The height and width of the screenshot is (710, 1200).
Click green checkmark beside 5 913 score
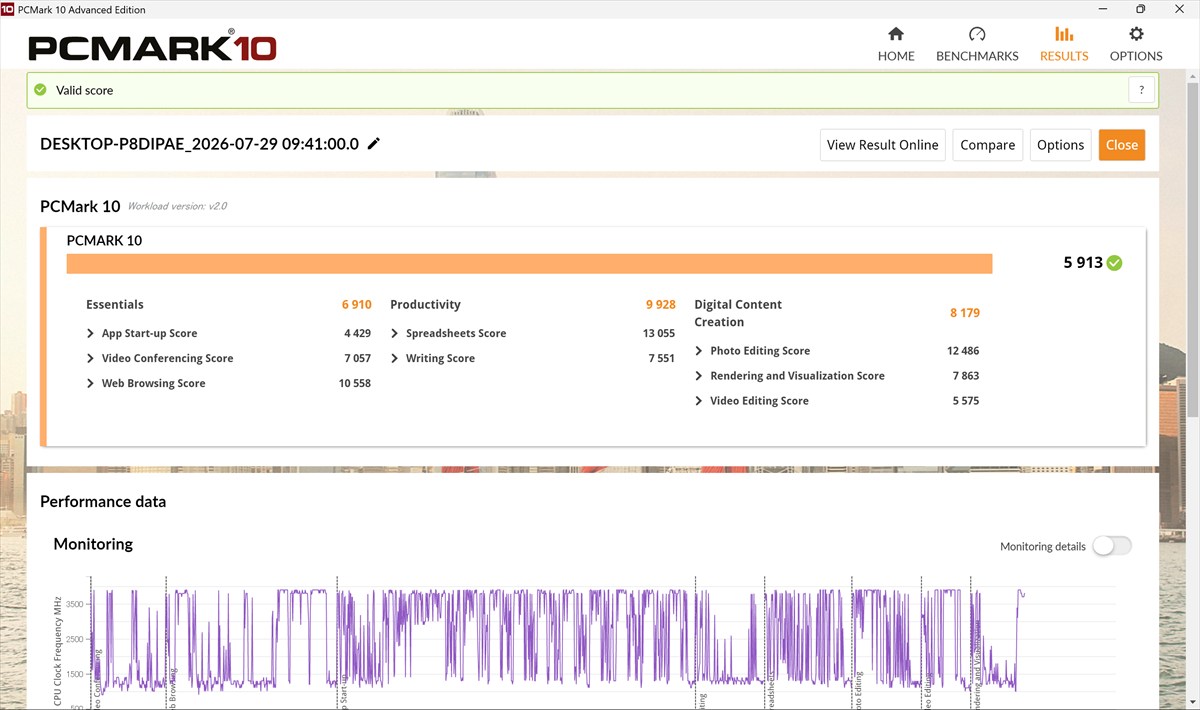(1114, 263)
